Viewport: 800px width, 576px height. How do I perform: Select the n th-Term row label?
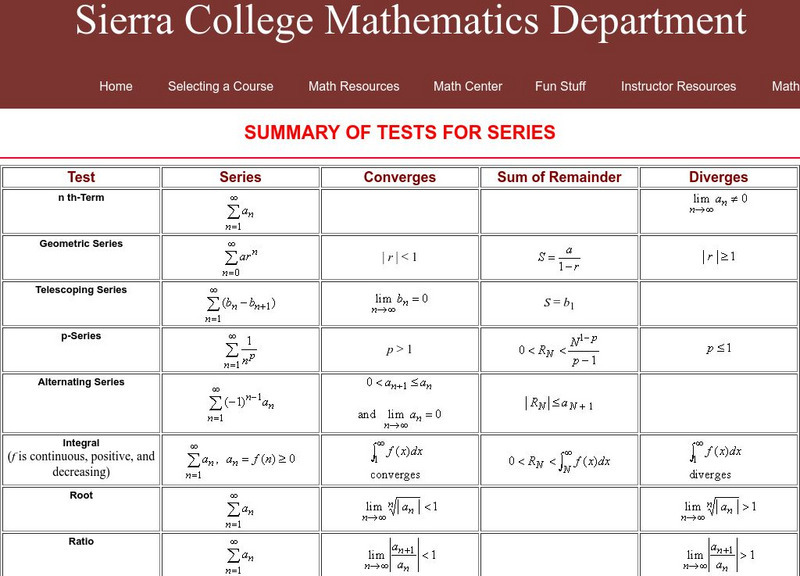81,197
